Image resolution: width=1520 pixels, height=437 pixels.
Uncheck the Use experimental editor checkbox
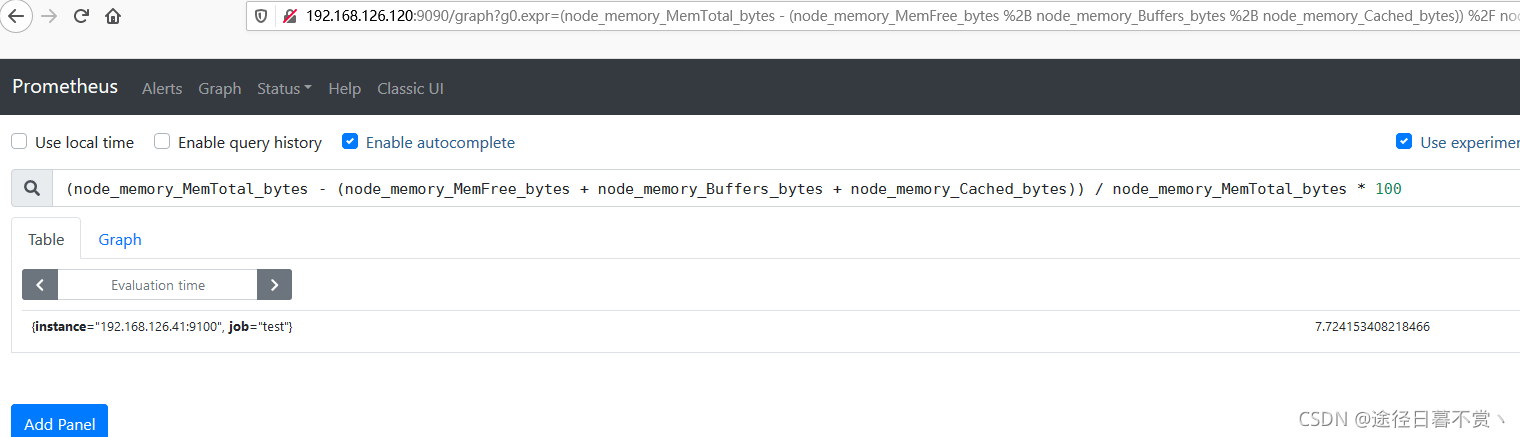coord(1404,142)
